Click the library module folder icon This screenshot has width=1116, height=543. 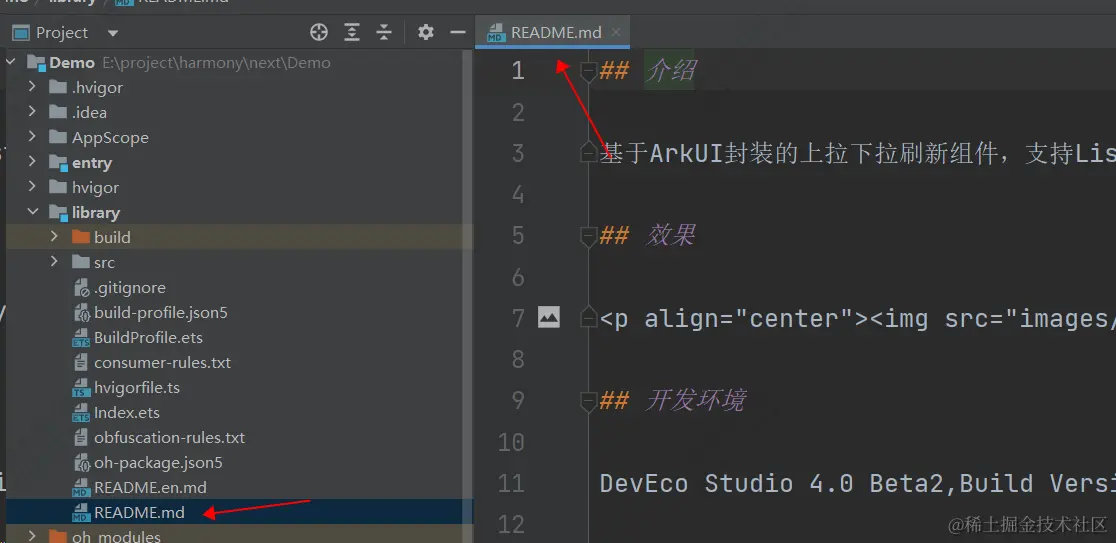(58, 213)
